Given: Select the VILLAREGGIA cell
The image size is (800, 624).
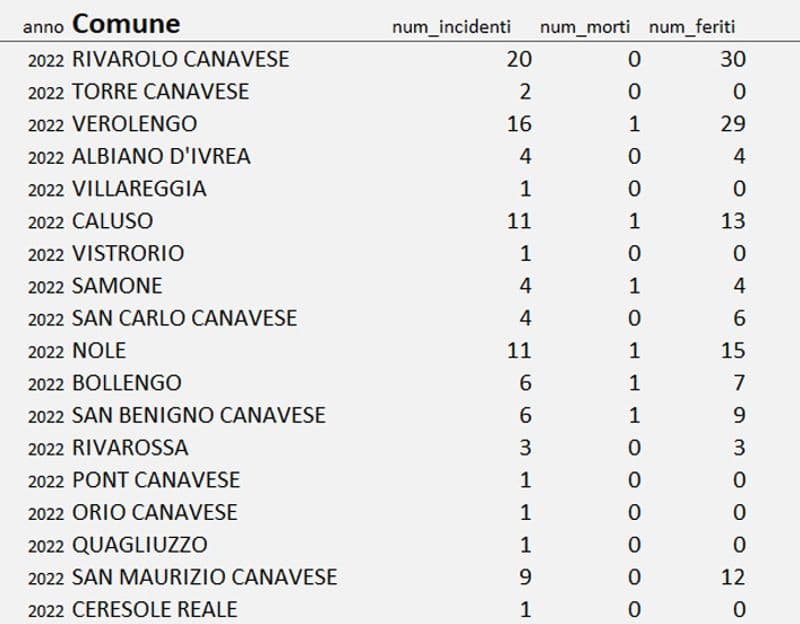Looking at the screenshot, I should click(139, 189).
